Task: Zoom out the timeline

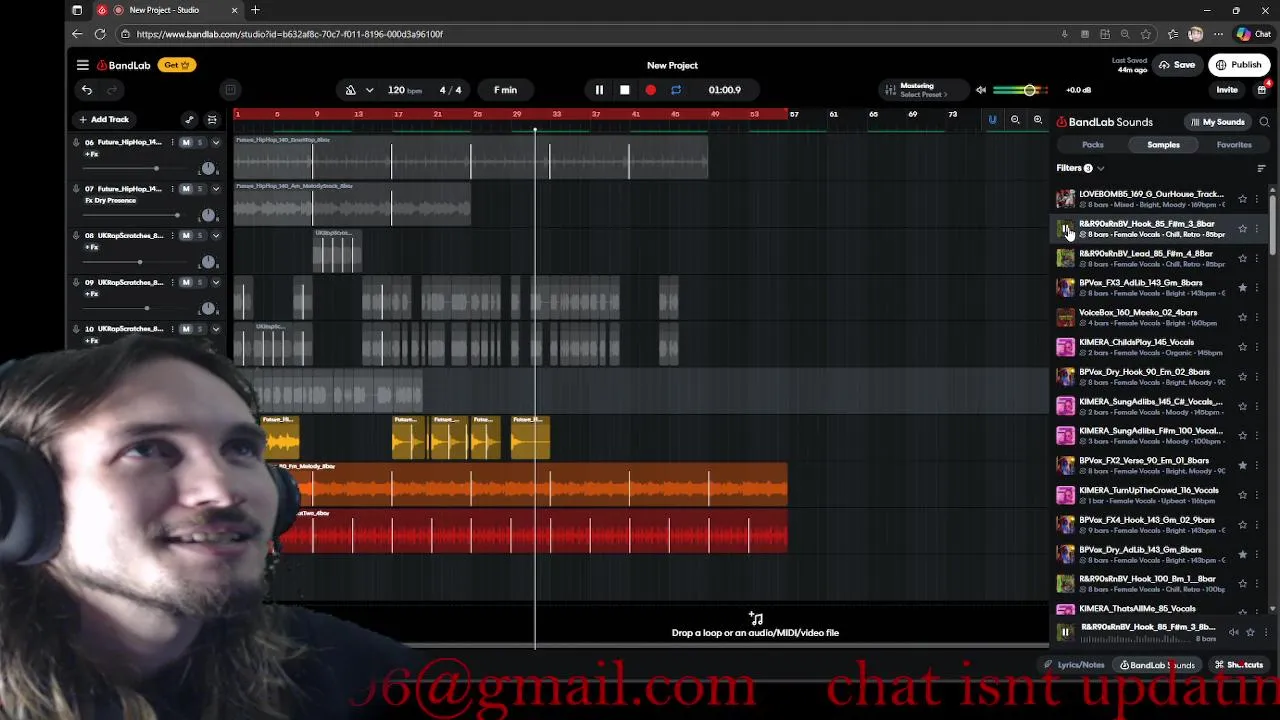Action: [x=1015, y=120]
